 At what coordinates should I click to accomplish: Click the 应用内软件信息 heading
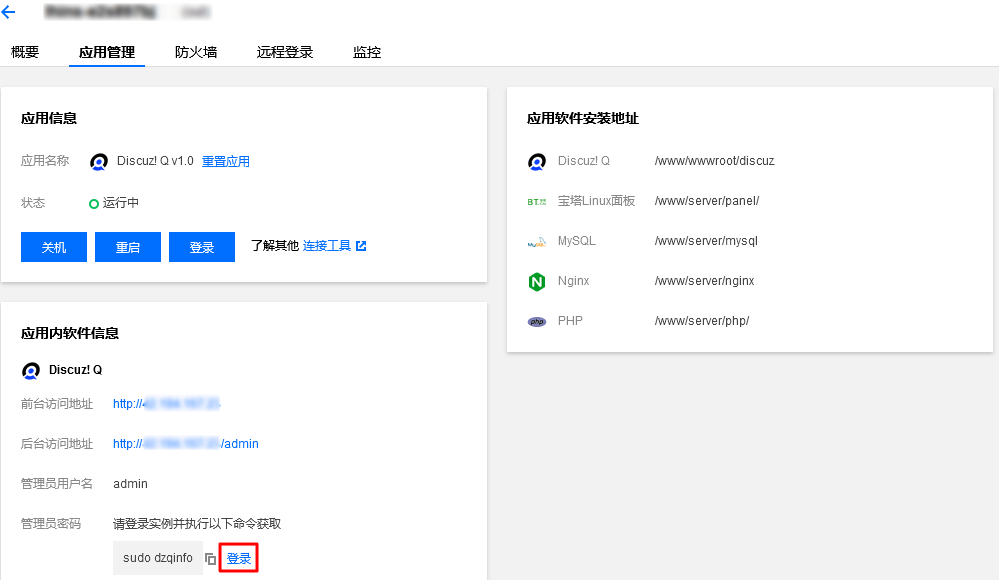tap(70, 333)
